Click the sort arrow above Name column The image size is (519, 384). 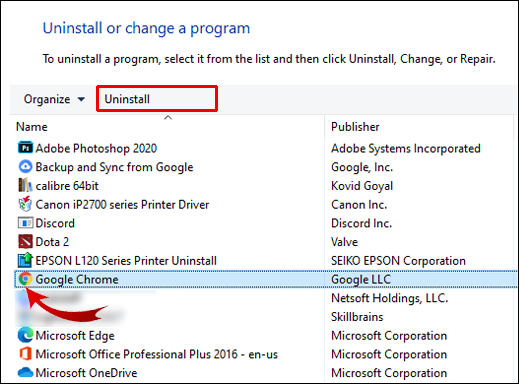[x=168, y=117]
